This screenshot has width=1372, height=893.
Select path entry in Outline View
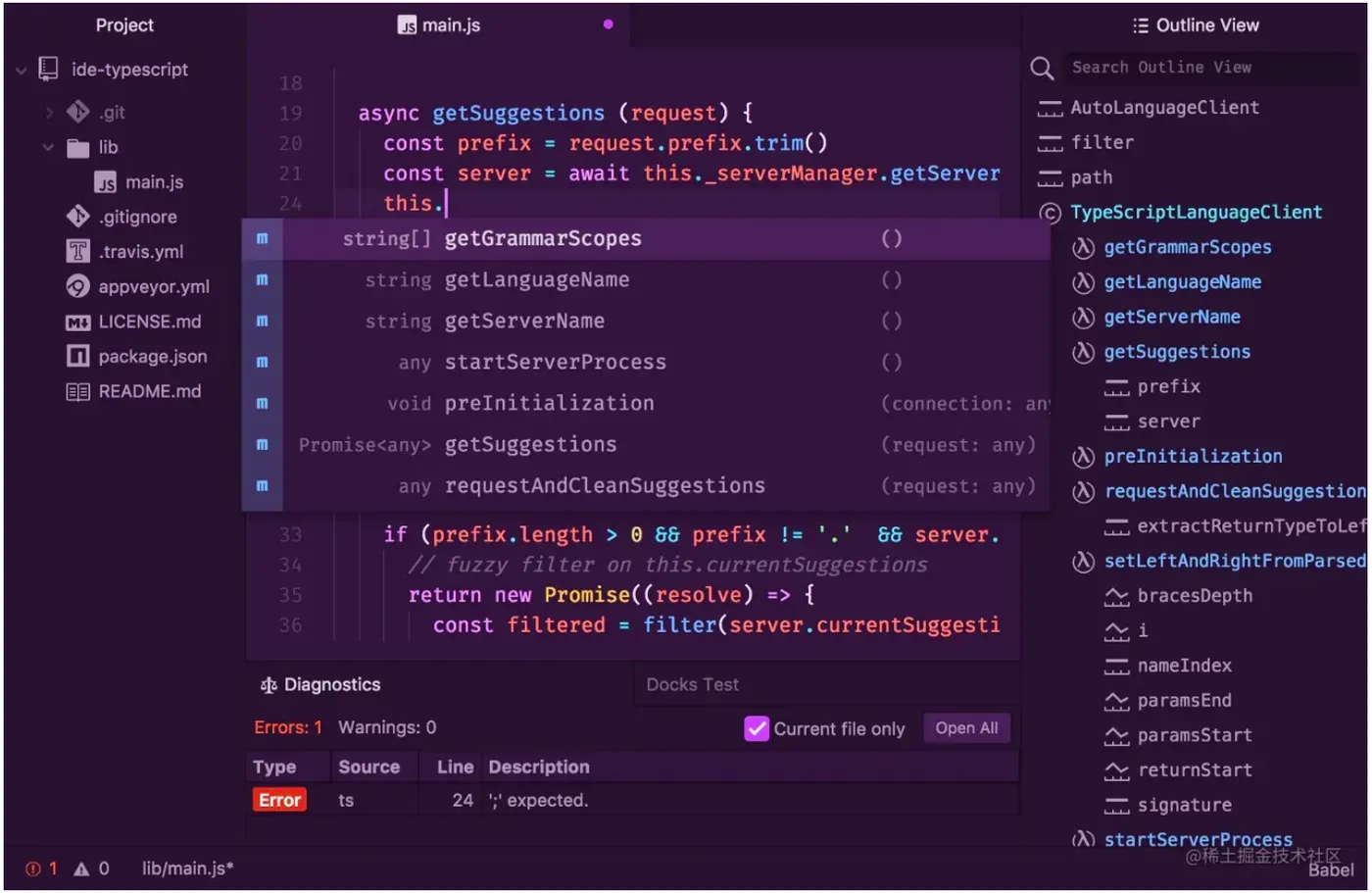1092,178
